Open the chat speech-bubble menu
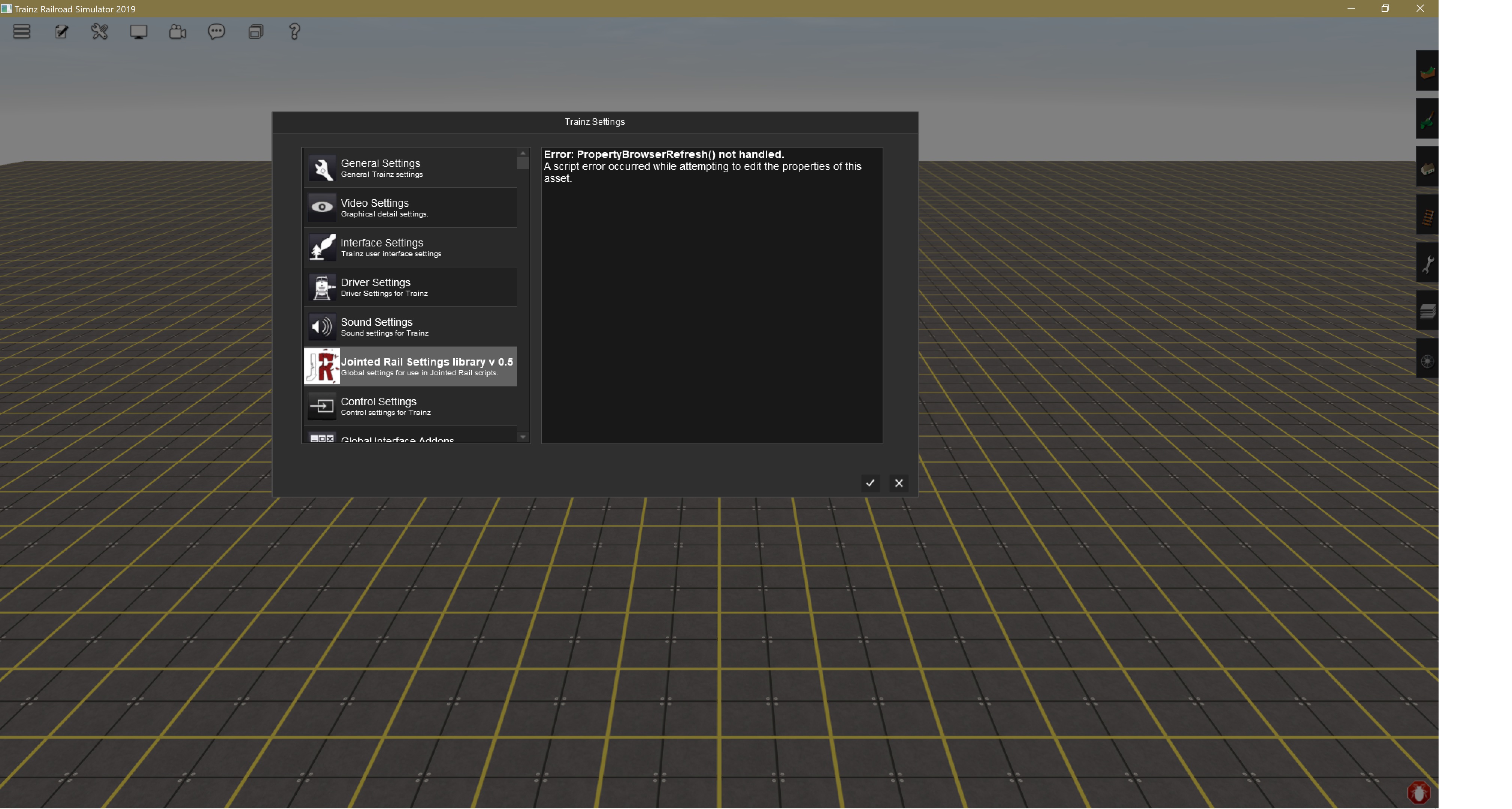1512x809 pixels. pos(217,32)
